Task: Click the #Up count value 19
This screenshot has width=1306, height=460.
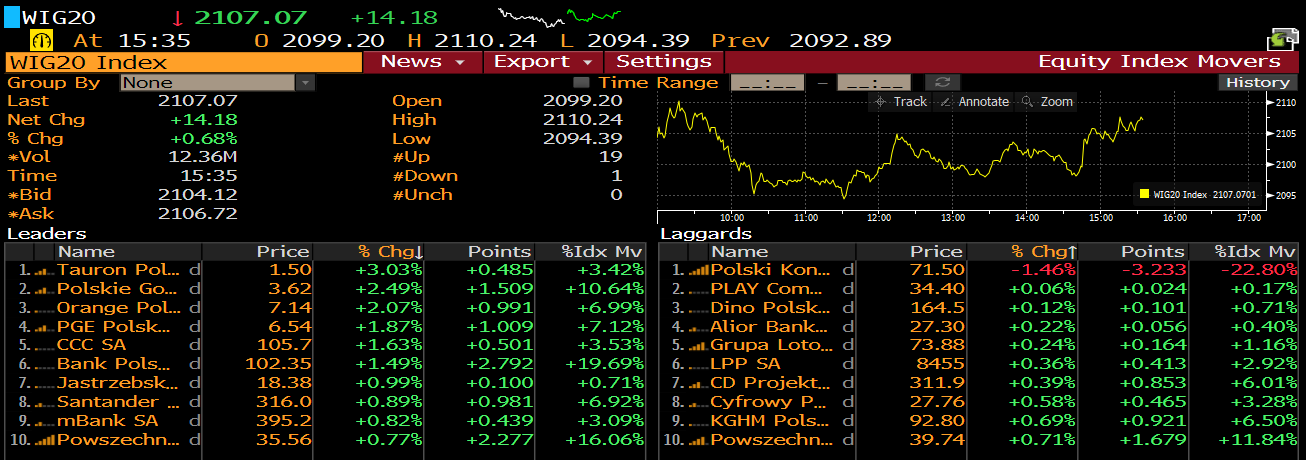Action: click(x=610, y=157)
